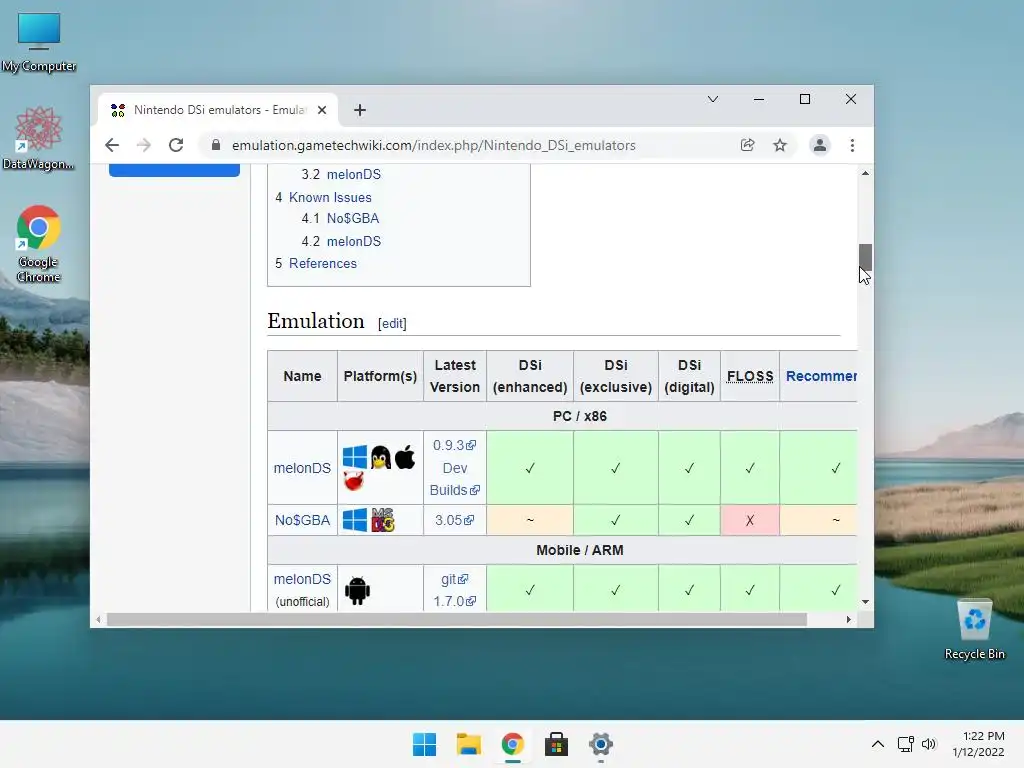
Task: Click the Linux penguin icon in melonDS row
Action: (x=380, y=457)
